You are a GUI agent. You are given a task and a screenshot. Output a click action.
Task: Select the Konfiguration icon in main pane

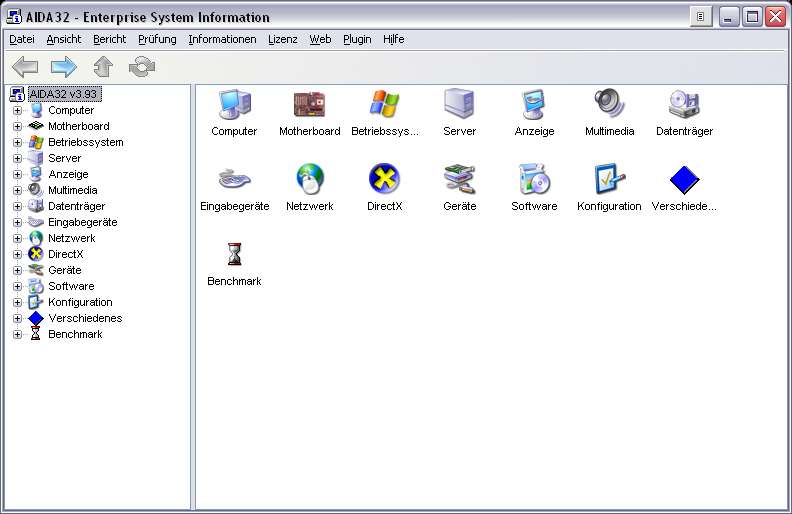coord(609,179)
